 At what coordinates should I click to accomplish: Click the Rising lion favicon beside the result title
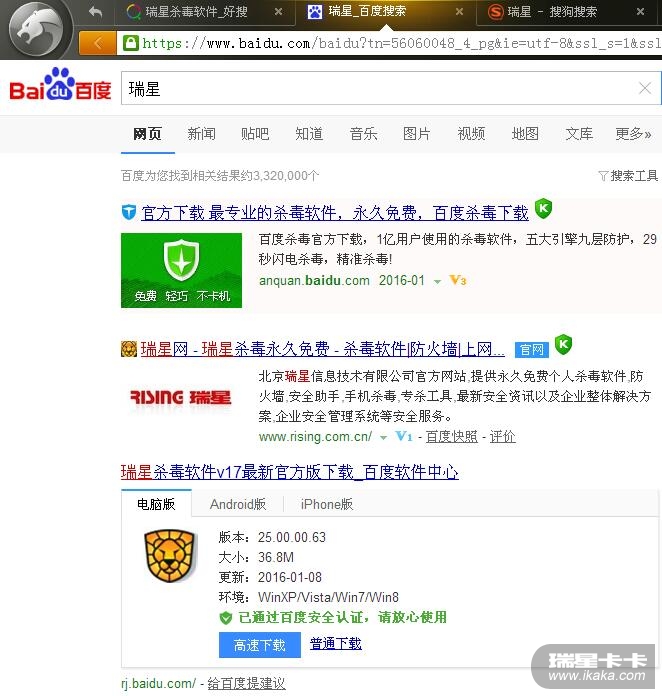129,349
